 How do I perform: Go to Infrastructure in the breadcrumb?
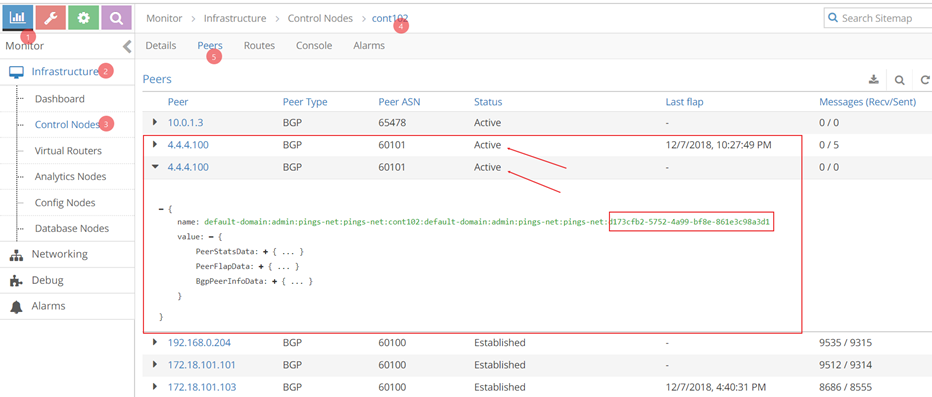coord(235,18)
